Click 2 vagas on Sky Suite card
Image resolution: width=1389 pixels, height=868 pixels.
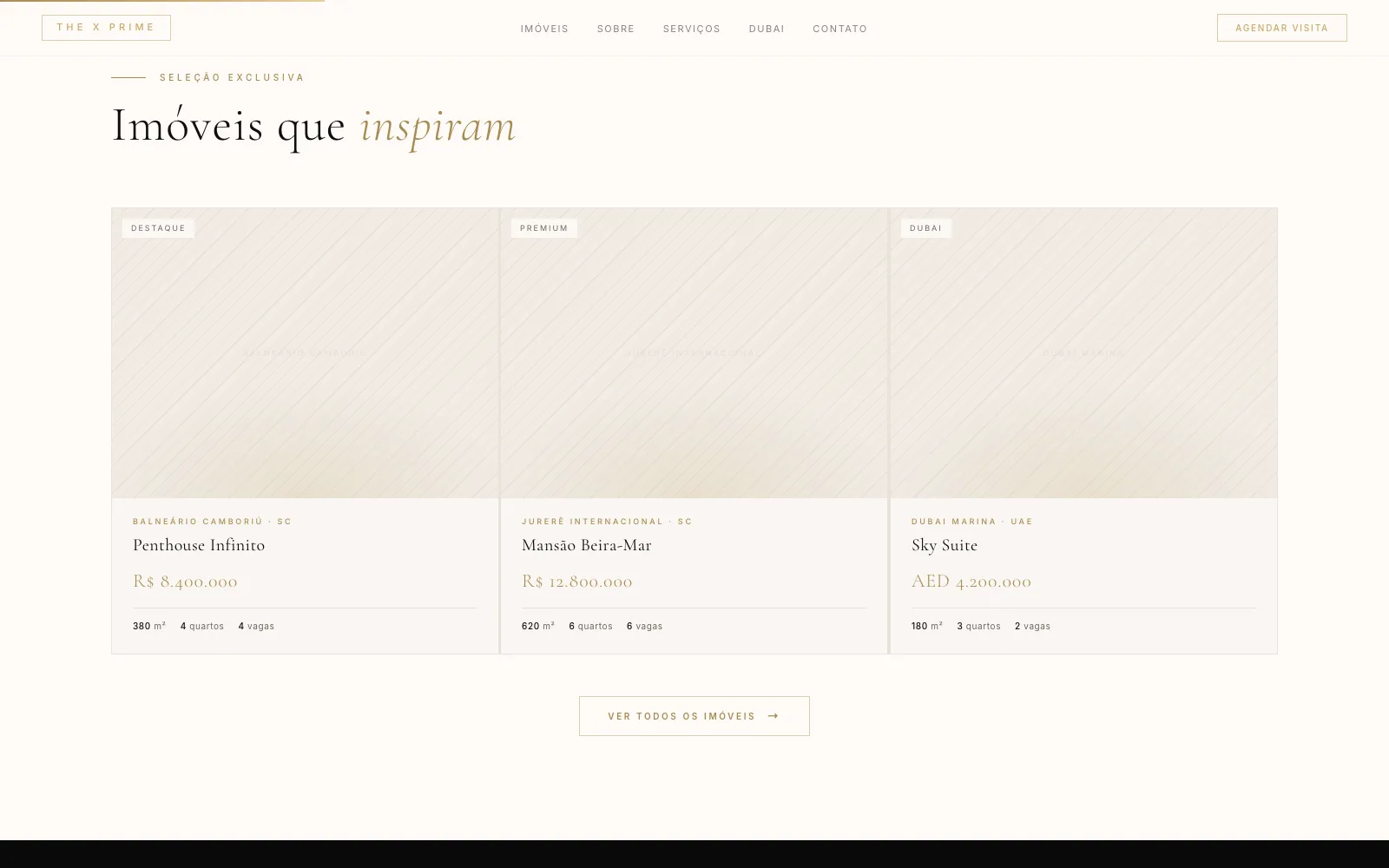tap(1032, 626)
